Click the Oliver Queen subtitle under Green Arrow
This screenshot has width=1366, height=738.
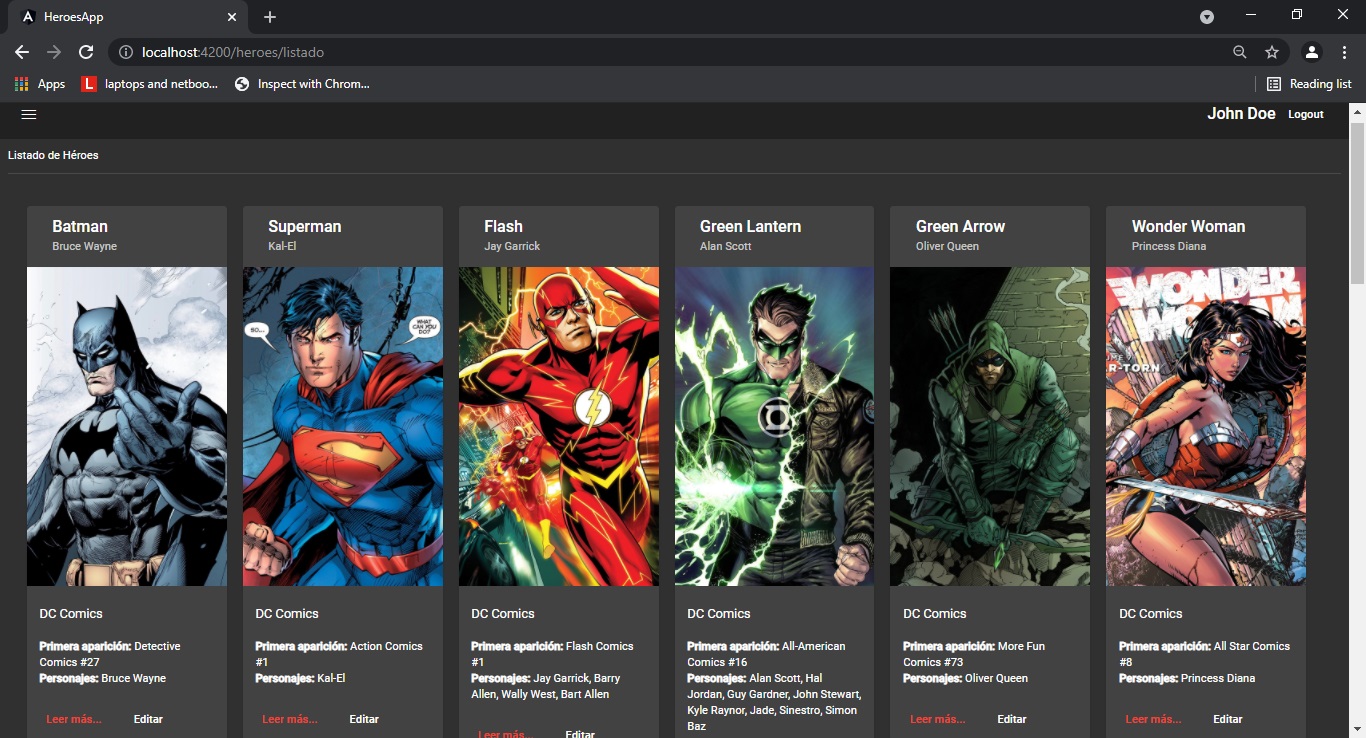[x=948, y=246]
